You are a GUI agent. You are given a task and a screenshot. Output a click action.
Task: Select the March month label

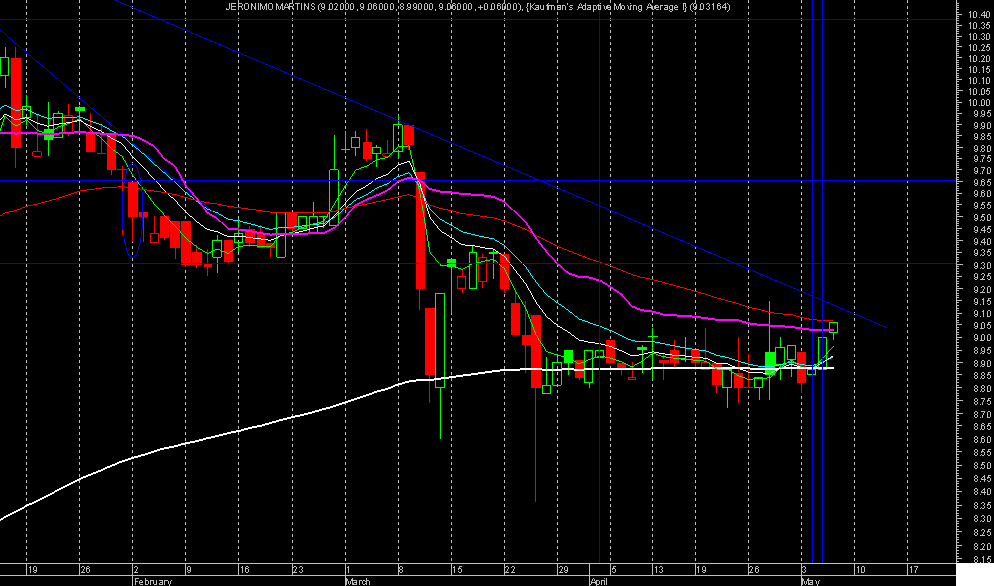(x=358, y=582)
